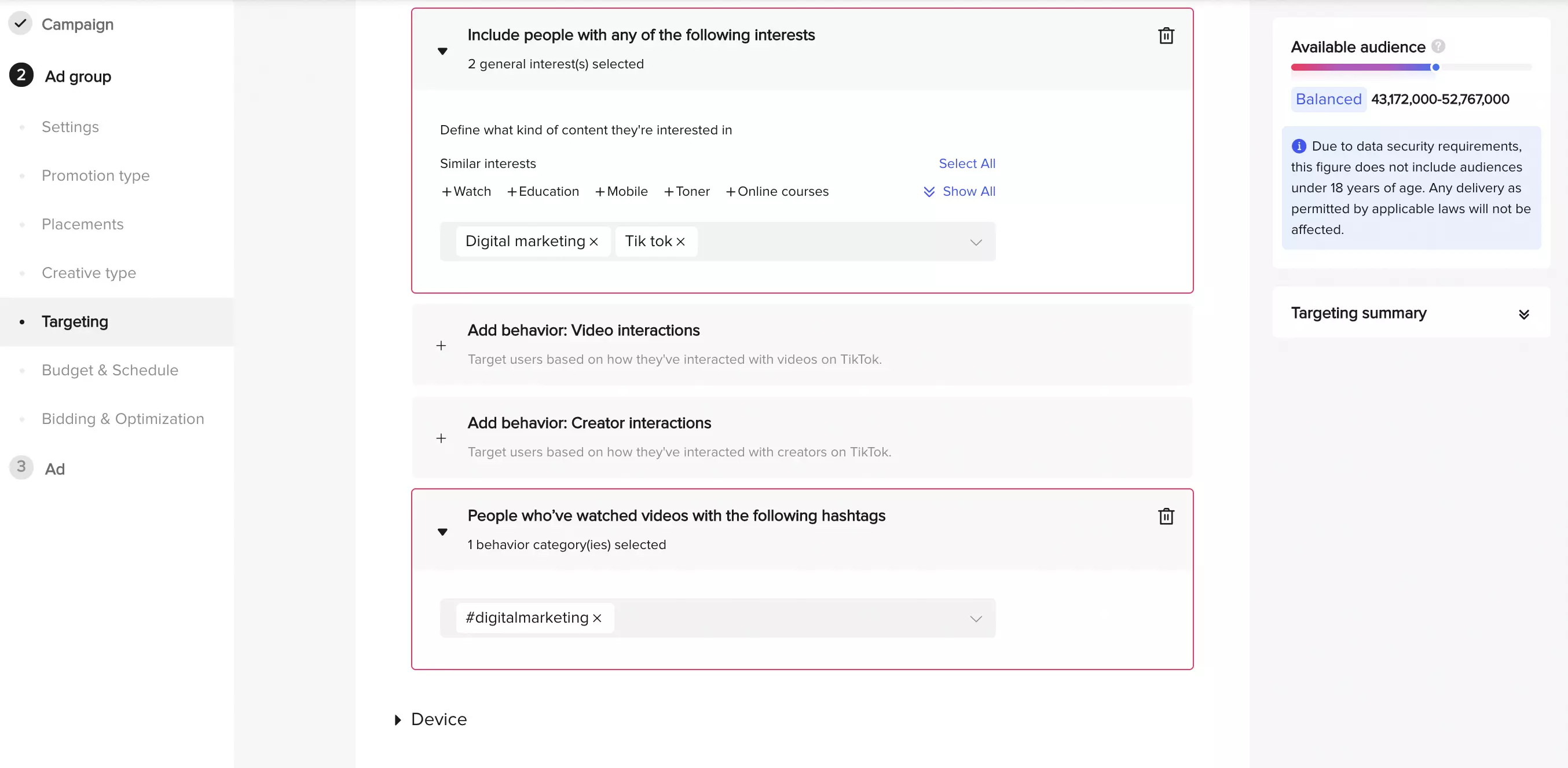Collapse the Targeting summary panel
1568x768 pixels.
click(x=1525, y=314)
